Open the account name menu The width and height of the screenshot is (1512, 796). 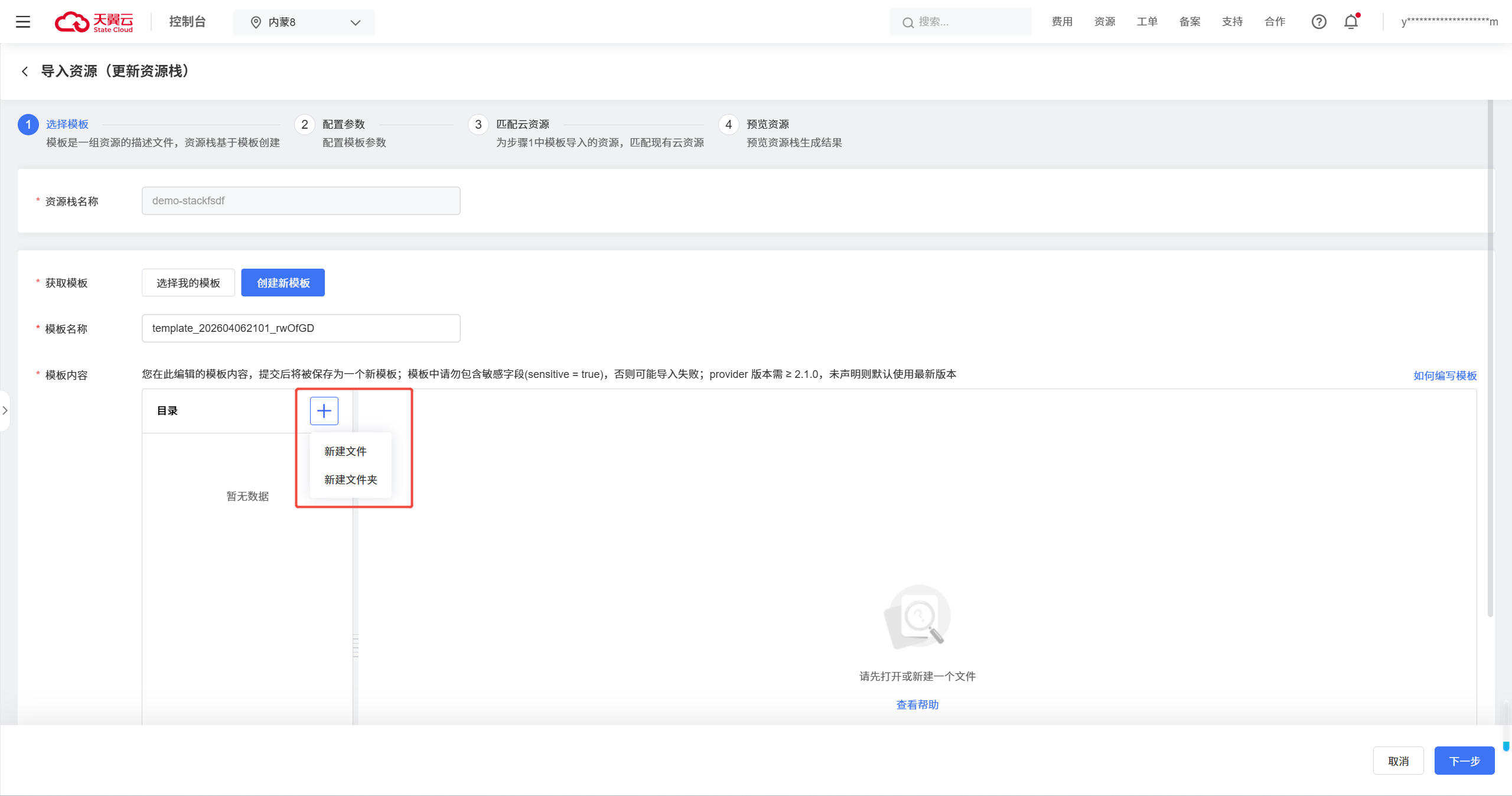1449,22
